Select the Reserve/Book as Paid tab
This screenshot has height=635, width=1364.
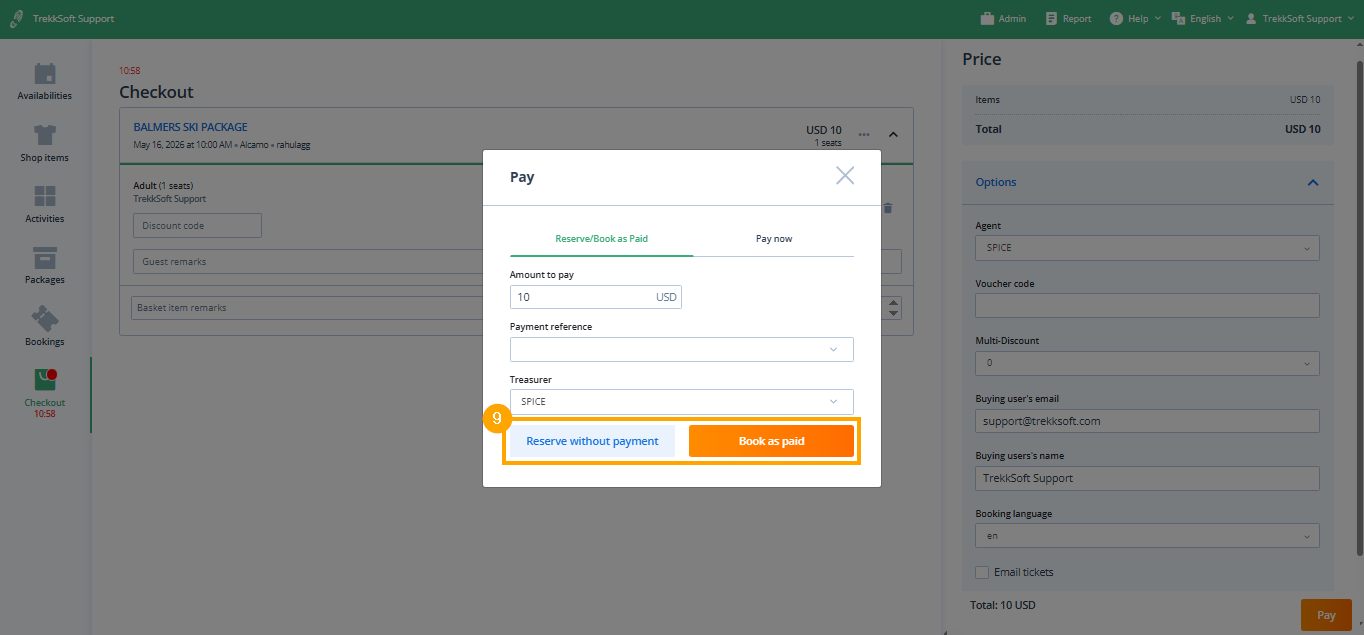[601, 239]
